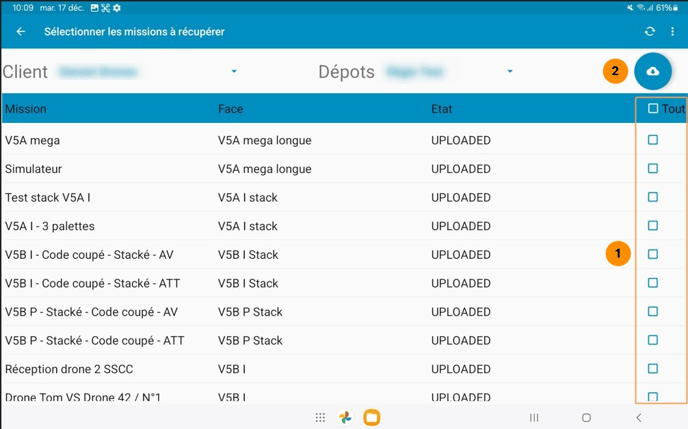Select the V5A mega mission checkbox
Viewport: 688px width, 429px height.
pyautogui.click(x=653, y=140)
